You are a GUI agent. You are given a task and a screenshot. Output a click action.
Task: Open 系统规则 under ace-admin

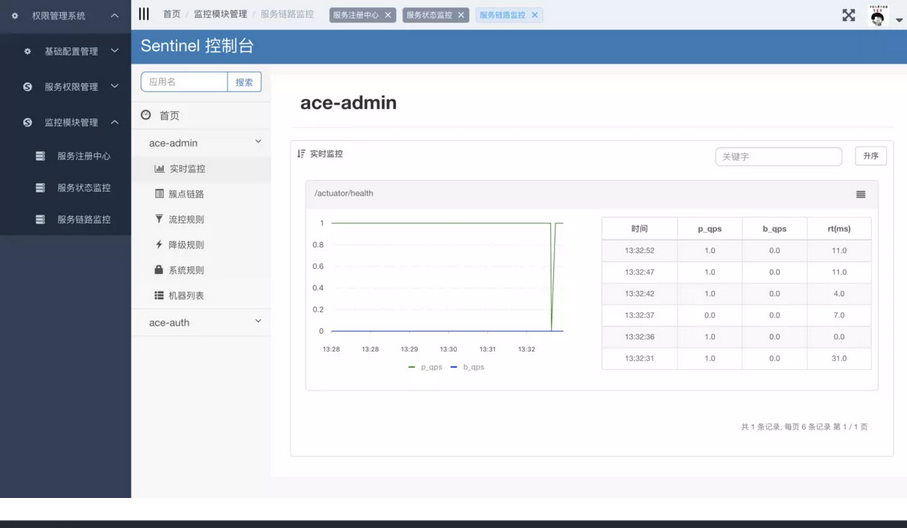coord(186,270)
